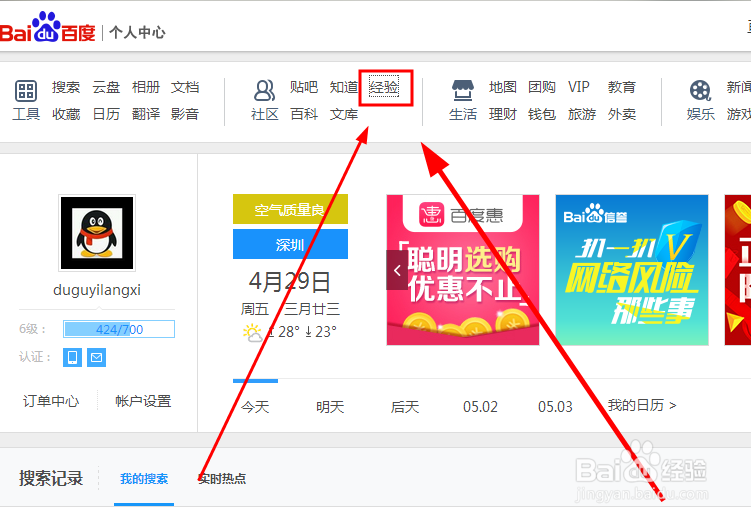Click the previous-banner left arrow
This screenshot has height=520, width=751.
click(x=397, y=271)
